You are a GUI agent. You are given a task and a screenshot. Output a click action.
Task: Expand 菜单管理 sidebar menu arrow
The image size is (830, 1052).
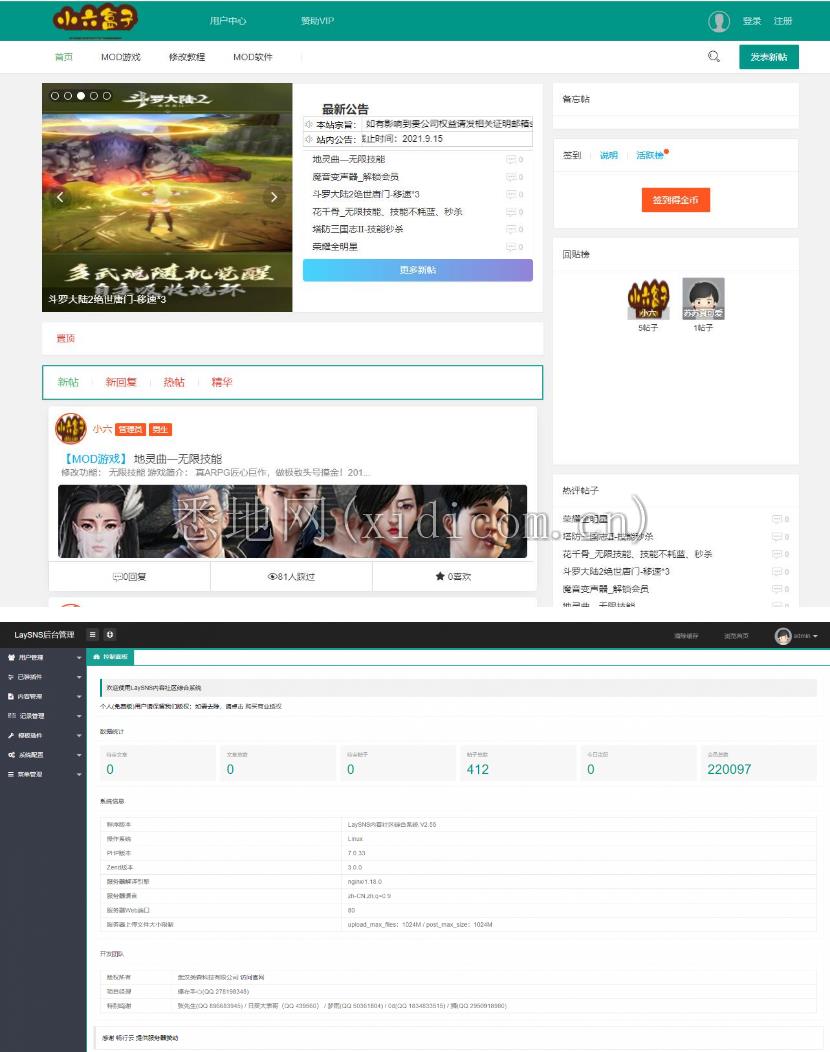point(79,775)
